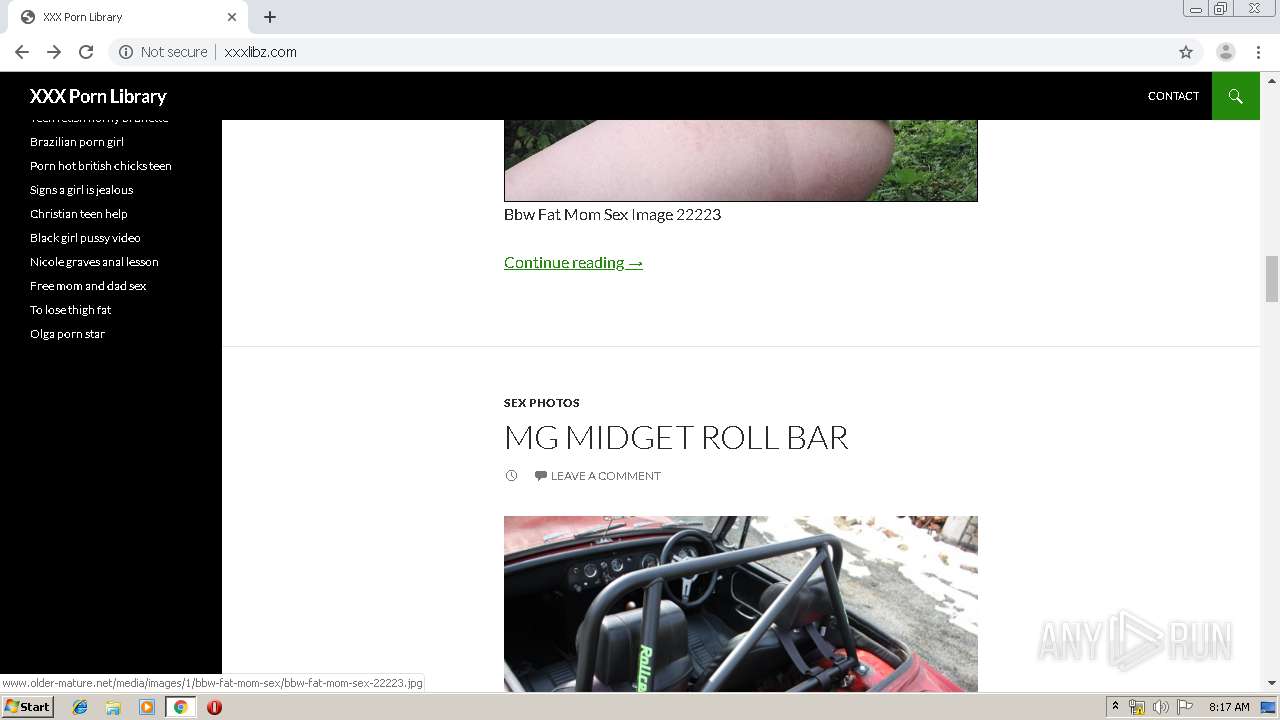Bookmark this page with the star icon
Viewport: 1280px width, 720px height.
pyautogui.click(x=1186, y=52)
